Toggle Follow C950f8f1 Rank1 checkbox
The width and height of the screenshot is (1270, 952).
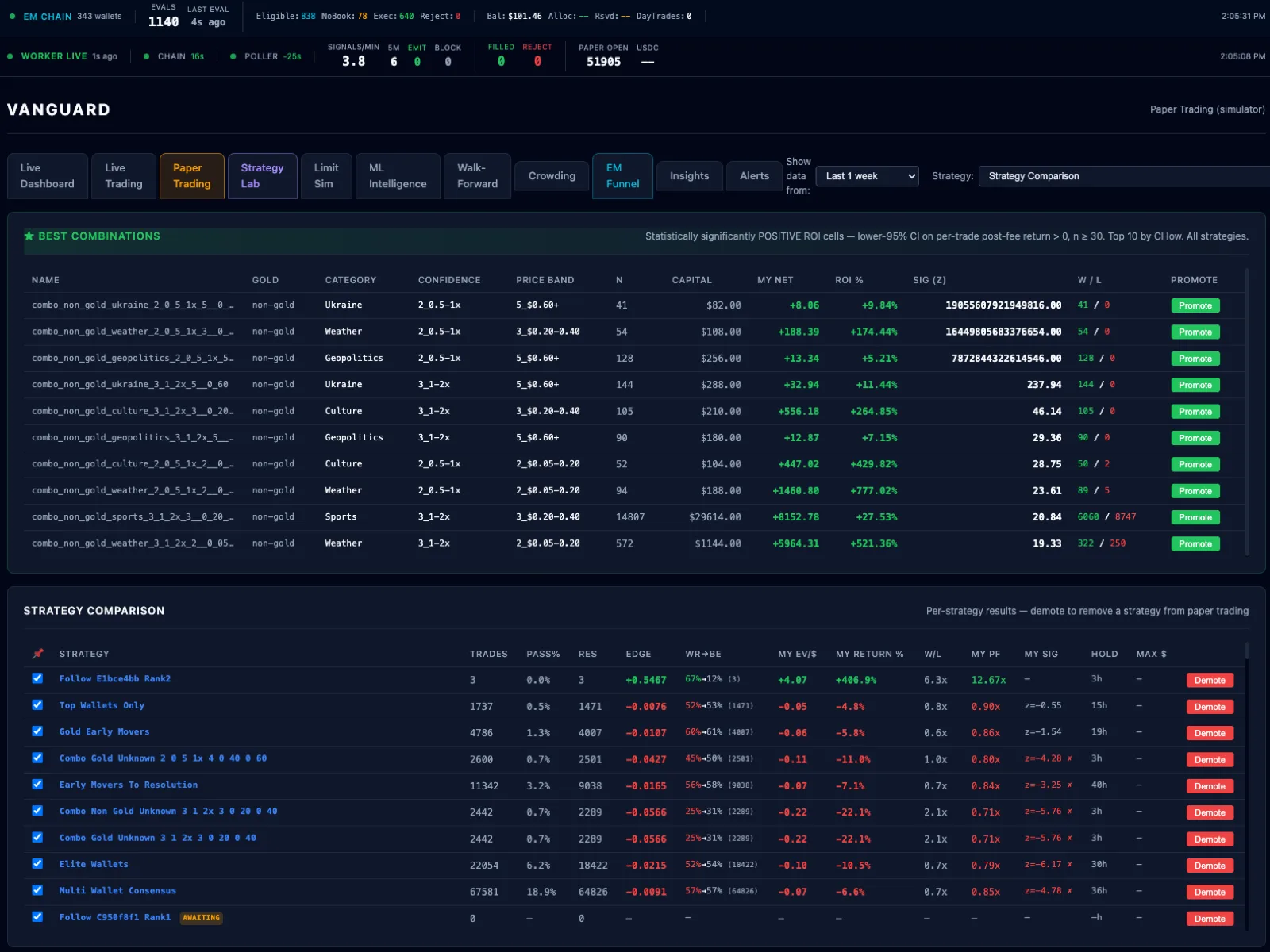[x=37, y=916]
